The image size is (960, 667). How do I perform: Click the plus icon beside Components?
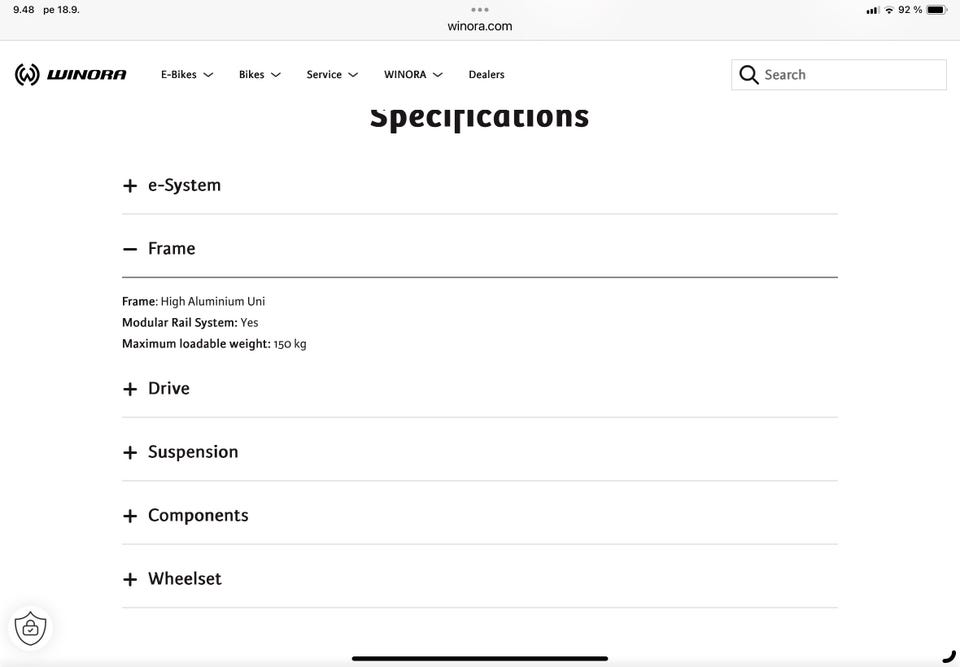130,516
